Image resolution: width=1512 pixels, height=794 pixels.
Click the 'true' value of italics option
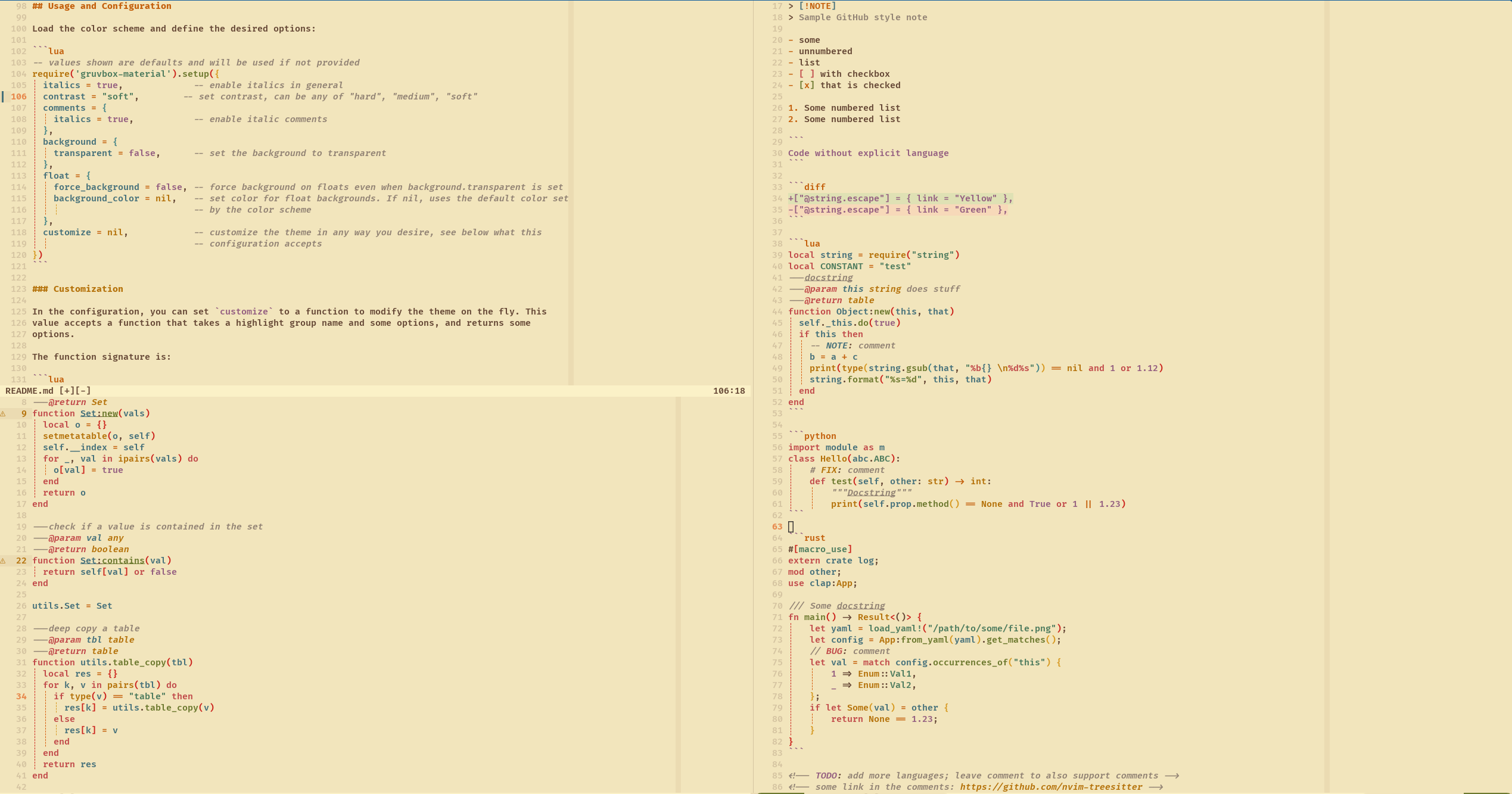coord(107,85)
